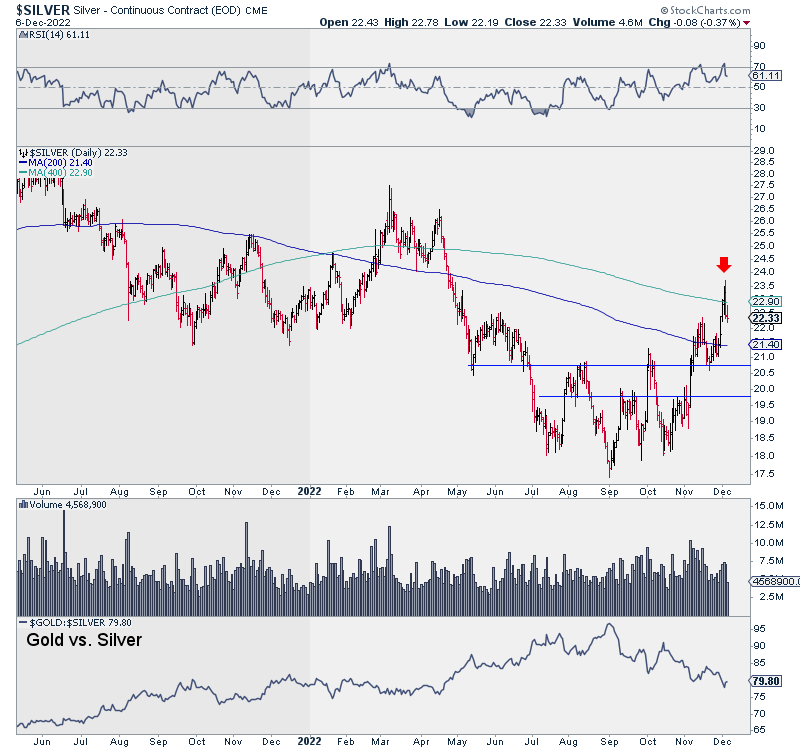Click the small red triangle beside Chg

pos(787,22)
